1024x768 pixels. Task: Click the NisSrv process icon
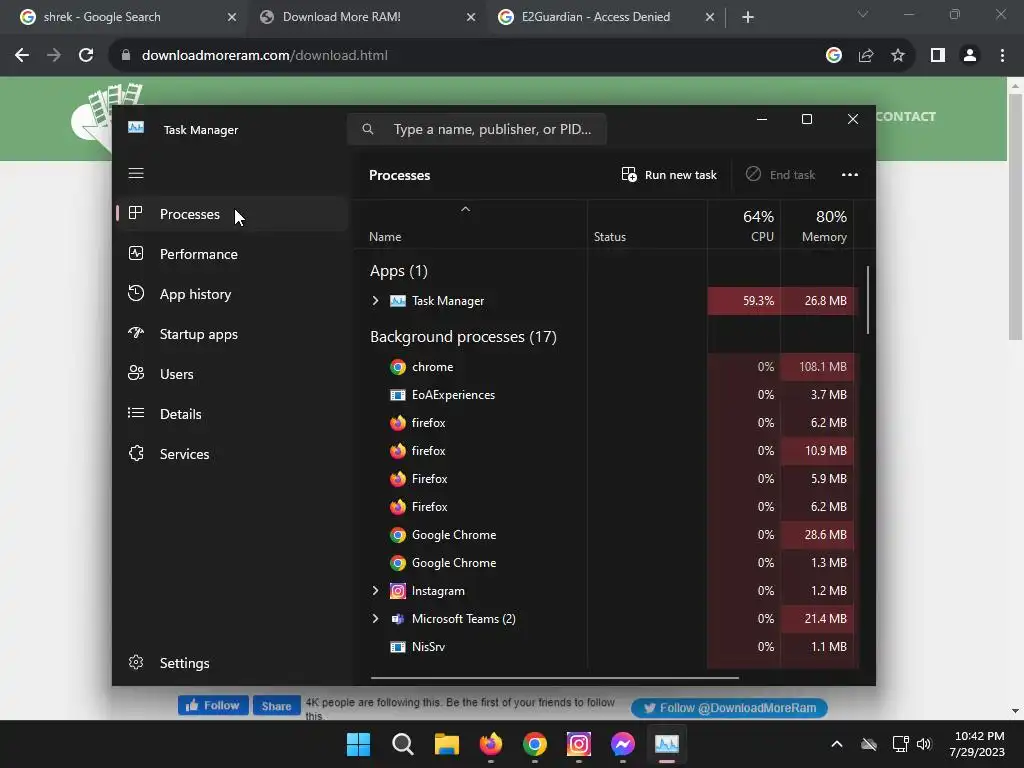coord(398,647)
